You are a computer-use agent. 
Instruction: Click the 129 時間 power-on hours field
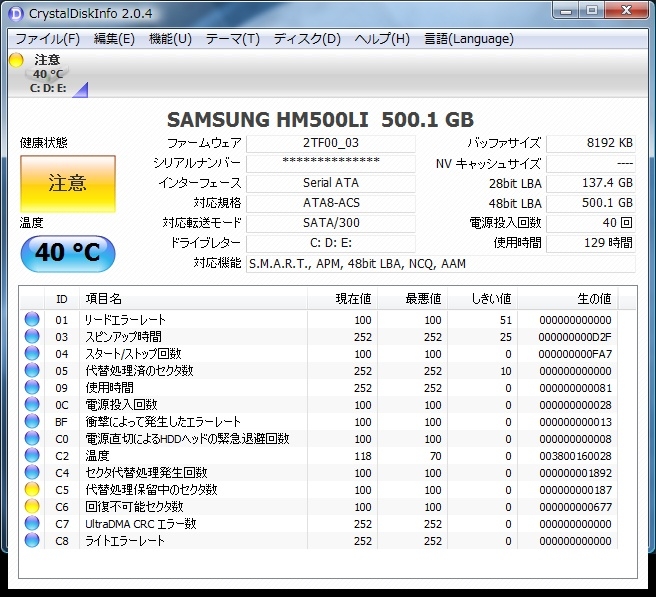pos(591,243)
